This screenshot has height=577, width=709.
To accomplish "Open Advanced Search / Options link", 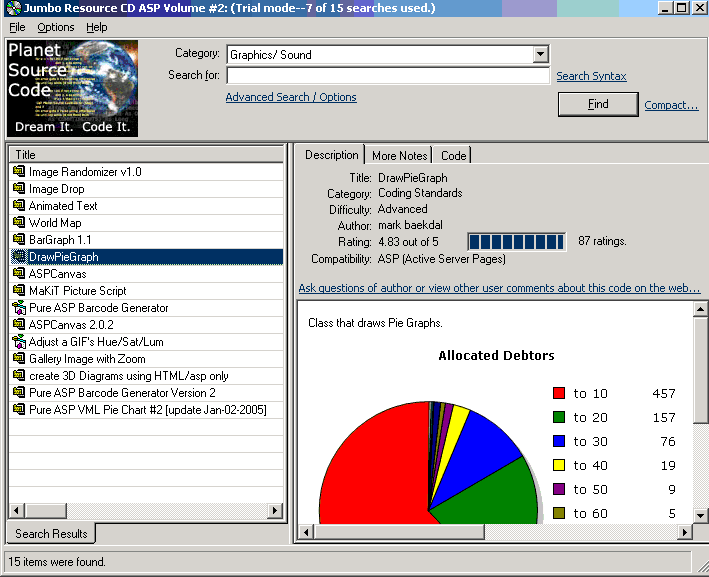I will (x=291, y=97).
